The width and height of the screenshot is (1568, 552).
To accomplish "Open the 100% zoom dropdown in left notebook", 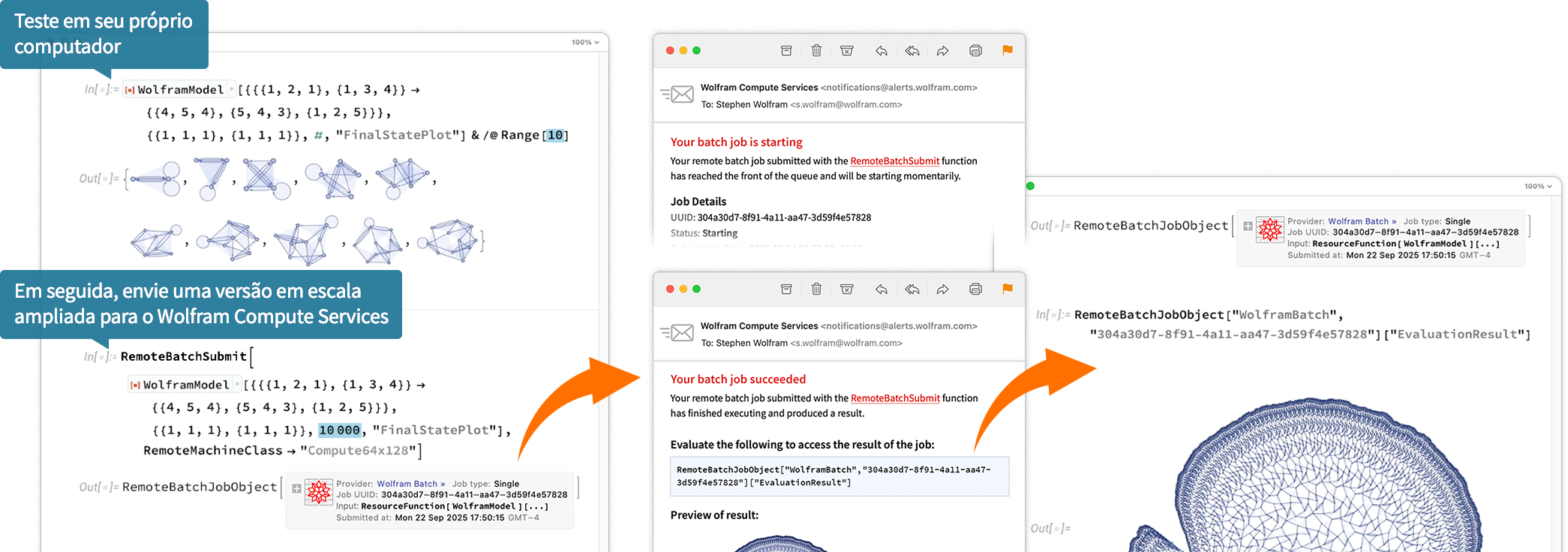I will pos(585,43).
